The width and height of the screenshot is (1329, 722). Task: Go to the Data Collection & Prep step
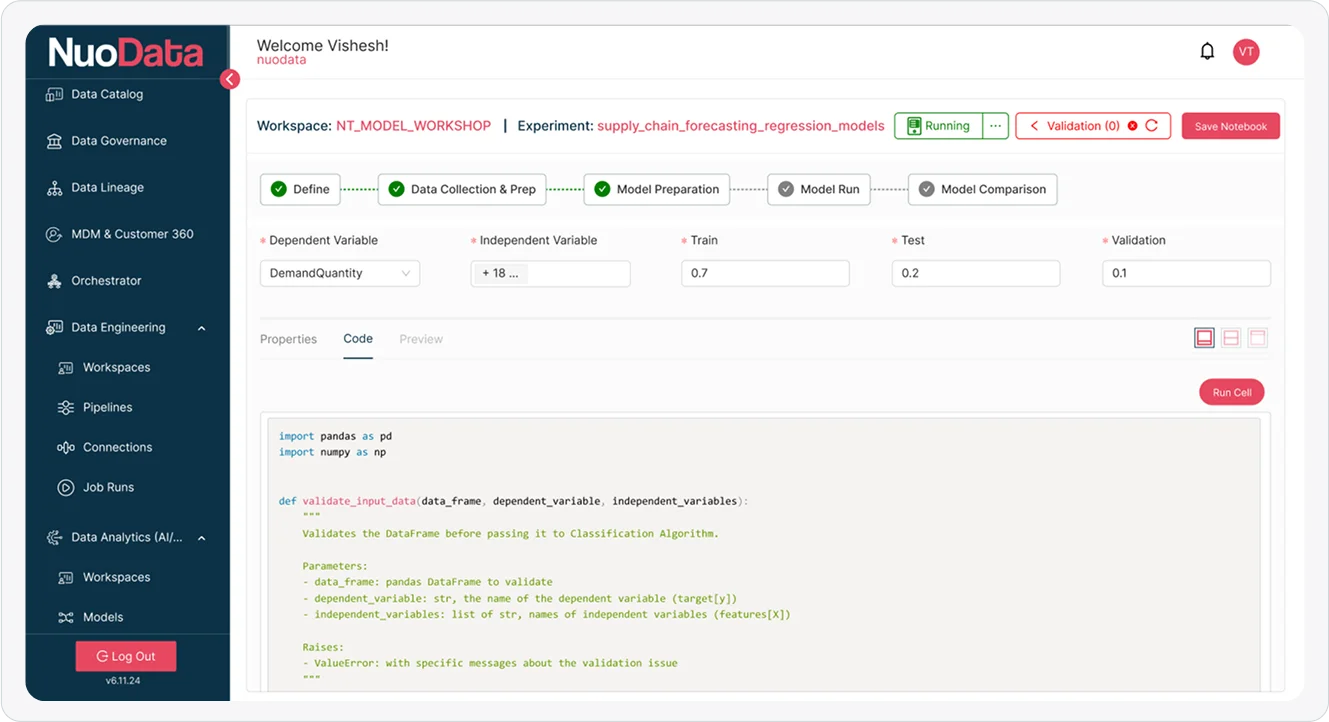pos(462,189)
